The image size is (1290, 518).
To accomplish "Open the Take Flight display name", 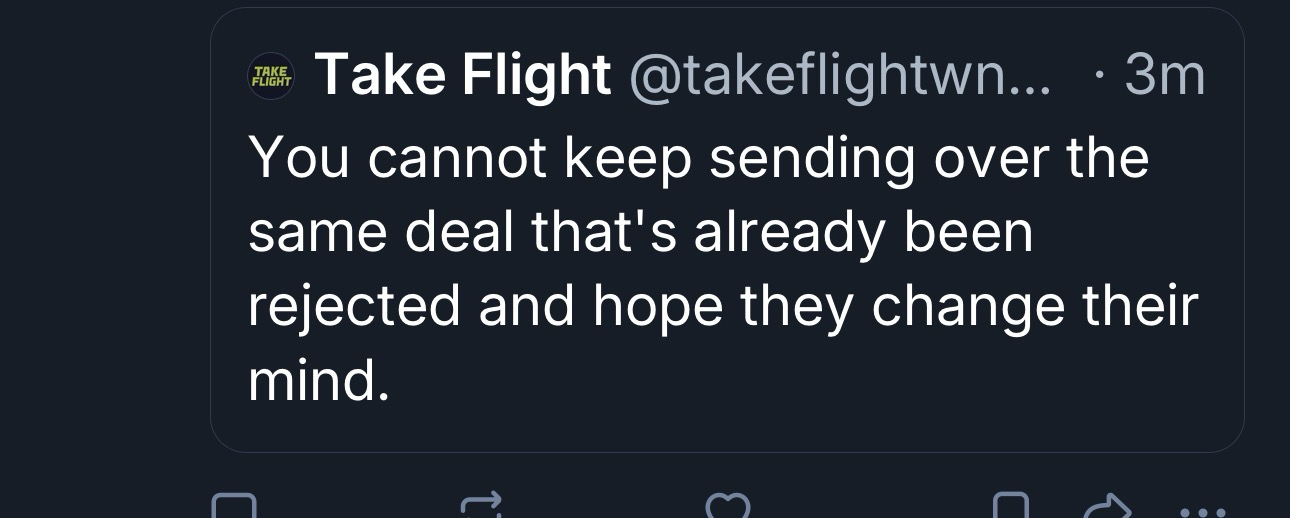I will point(463,76).
